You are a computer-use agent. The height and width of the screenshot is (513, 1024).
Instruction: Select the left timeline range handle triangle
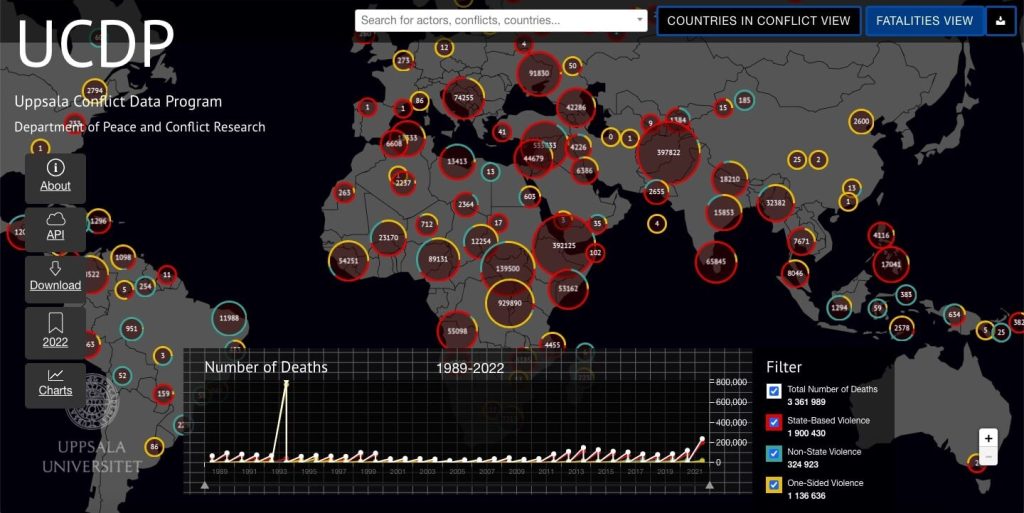click(204, 485)
